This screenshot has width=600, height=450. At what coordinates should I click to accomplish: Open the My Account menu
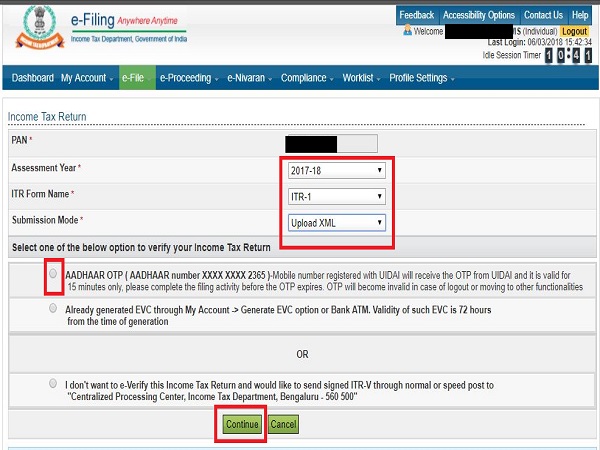87,78
